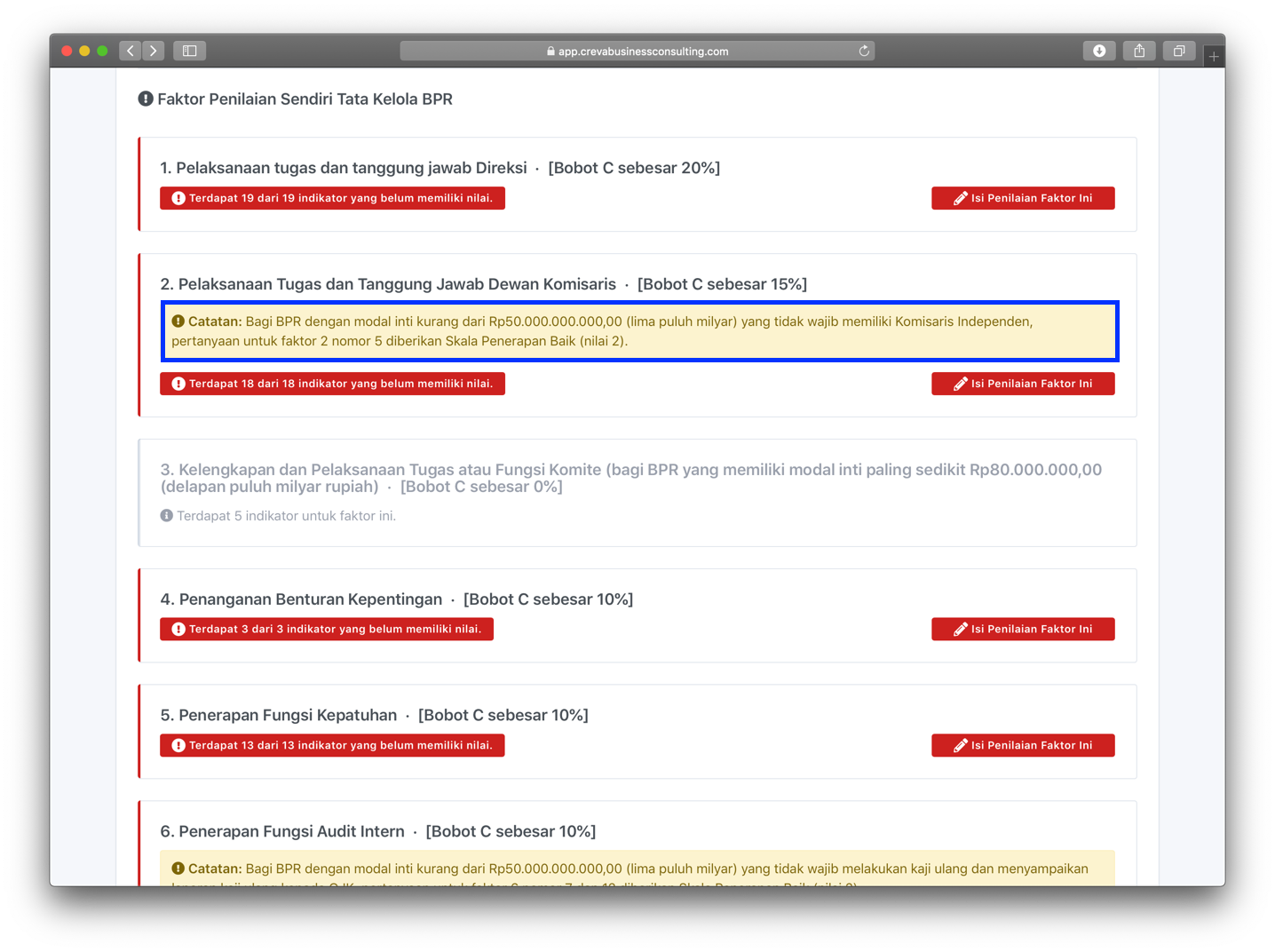
Task: Click the 18 dari 18 indikator warning badge
Action: [332, 384]
